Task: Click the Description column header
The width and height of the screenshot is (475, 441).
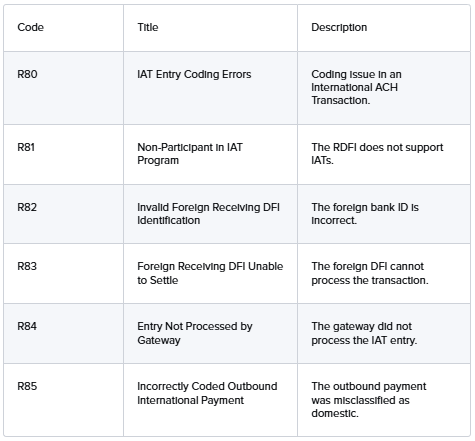Action: click(x=339, y=27)
